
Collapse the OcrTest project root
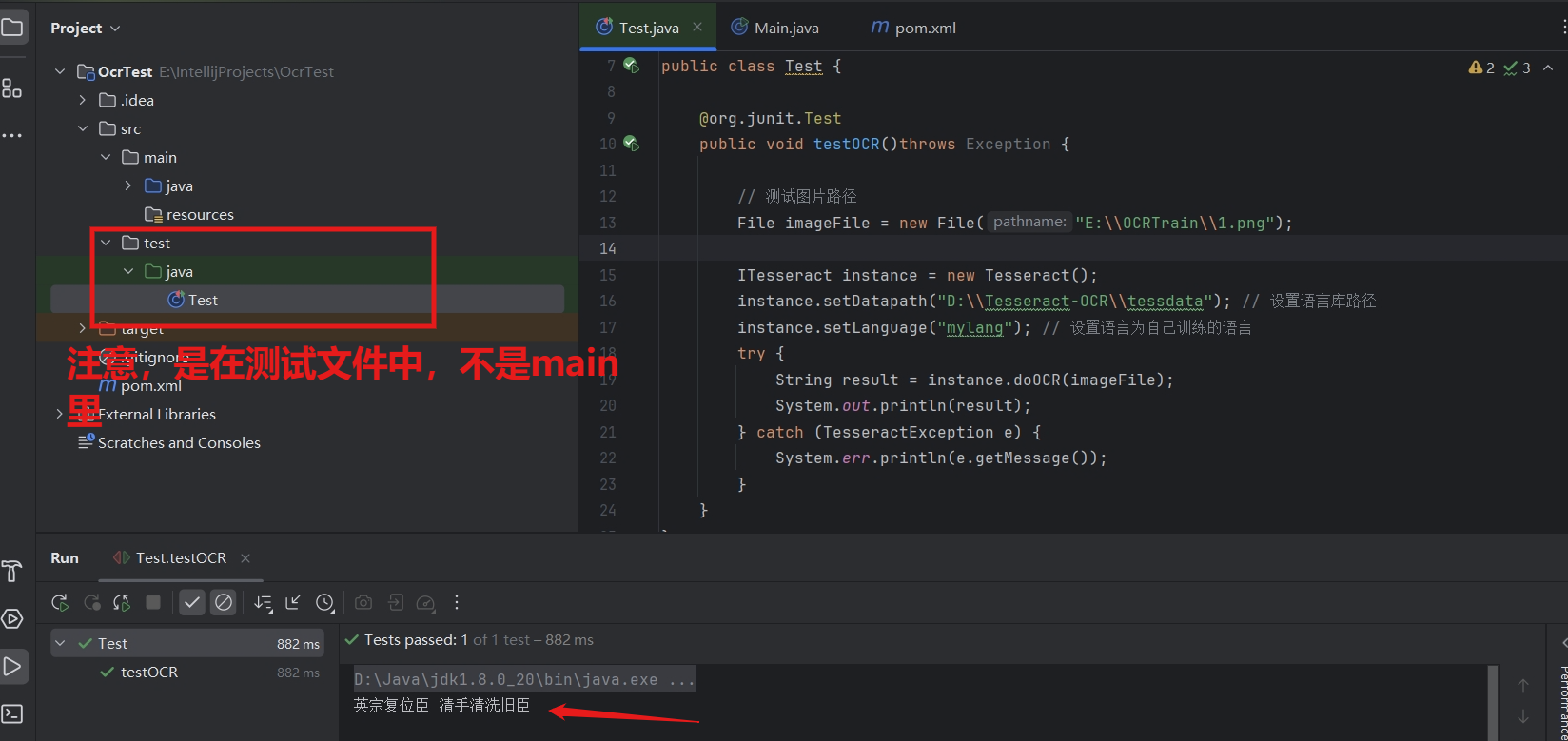[x=60, y=71]
